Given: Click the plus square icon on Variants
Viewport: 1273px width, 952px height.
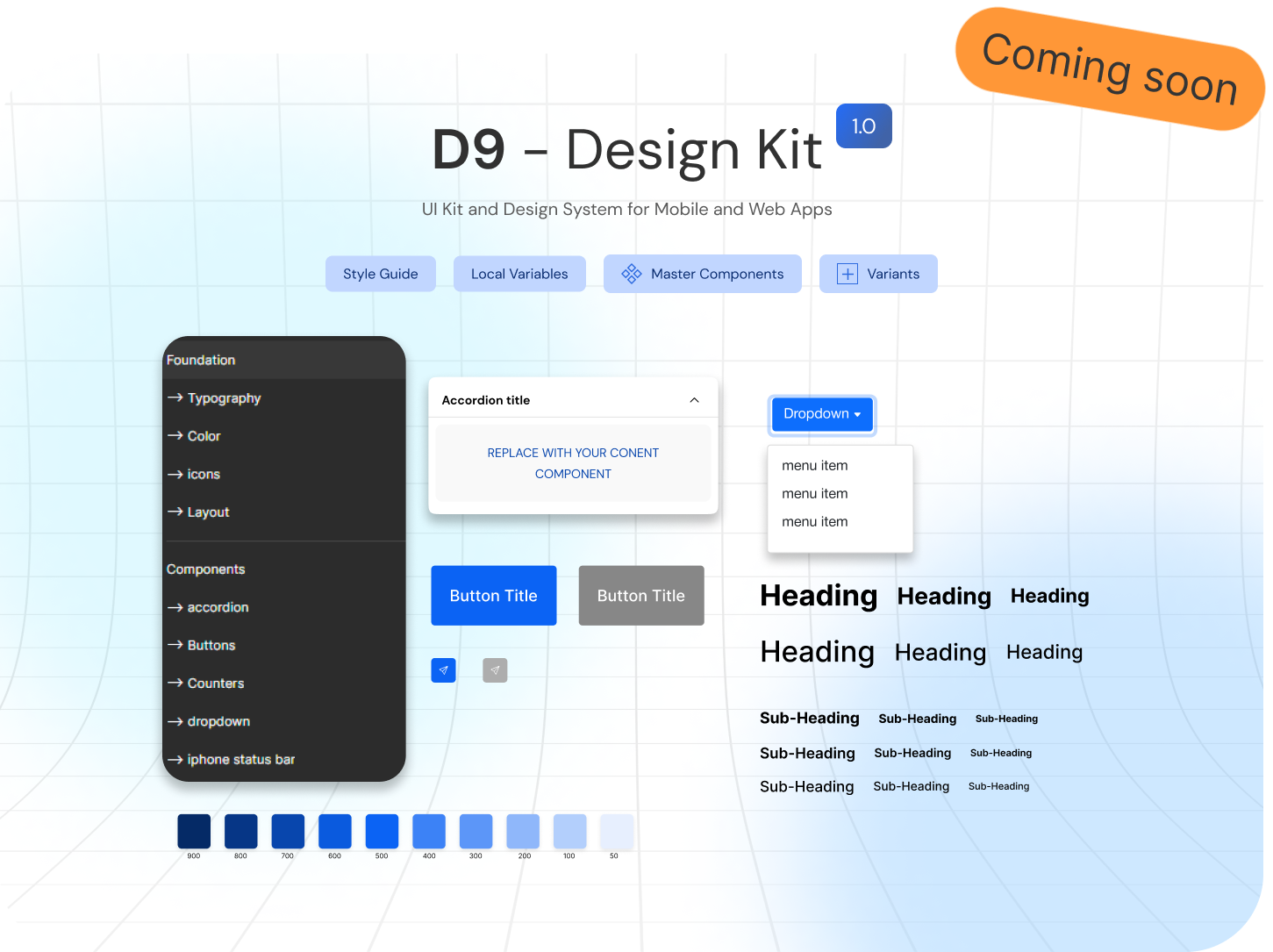Looking at the screenshot, I should click(847, 274).
